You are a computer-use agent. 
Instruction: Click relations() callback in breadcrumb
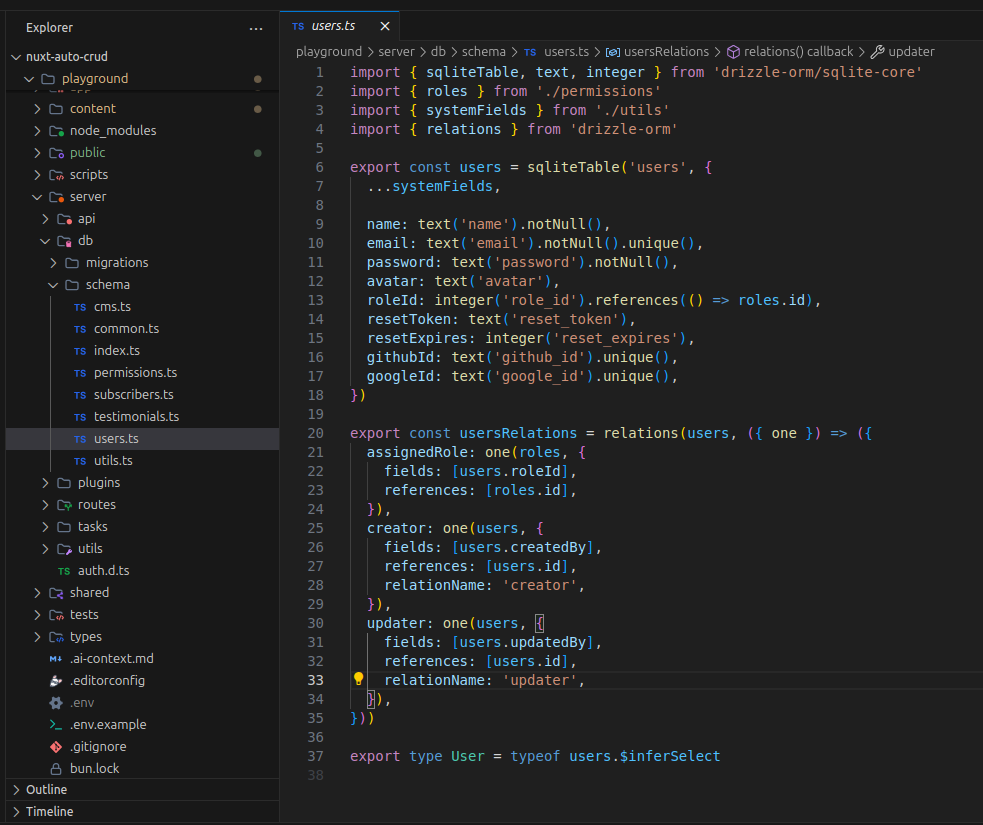[798, 51]
